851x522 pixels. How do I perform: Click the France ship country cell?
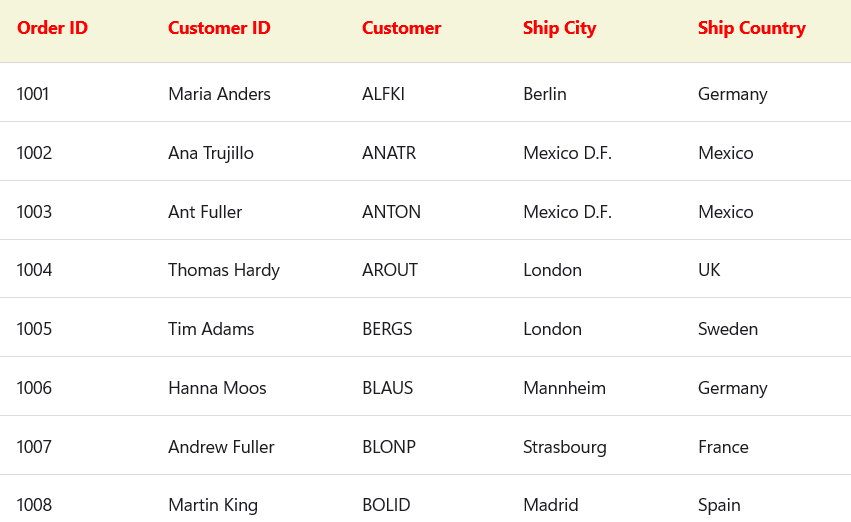[723, 447]
